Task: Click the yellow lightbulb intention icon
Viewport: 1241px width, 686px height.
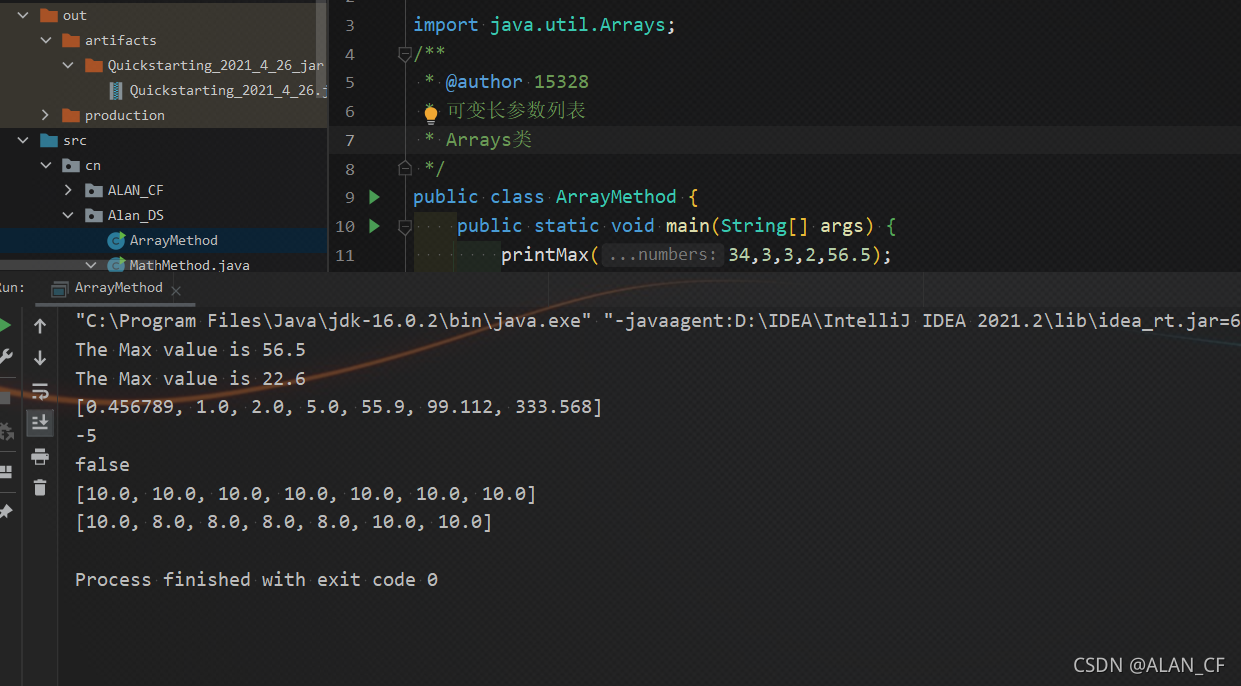Action: click(431, 113)
